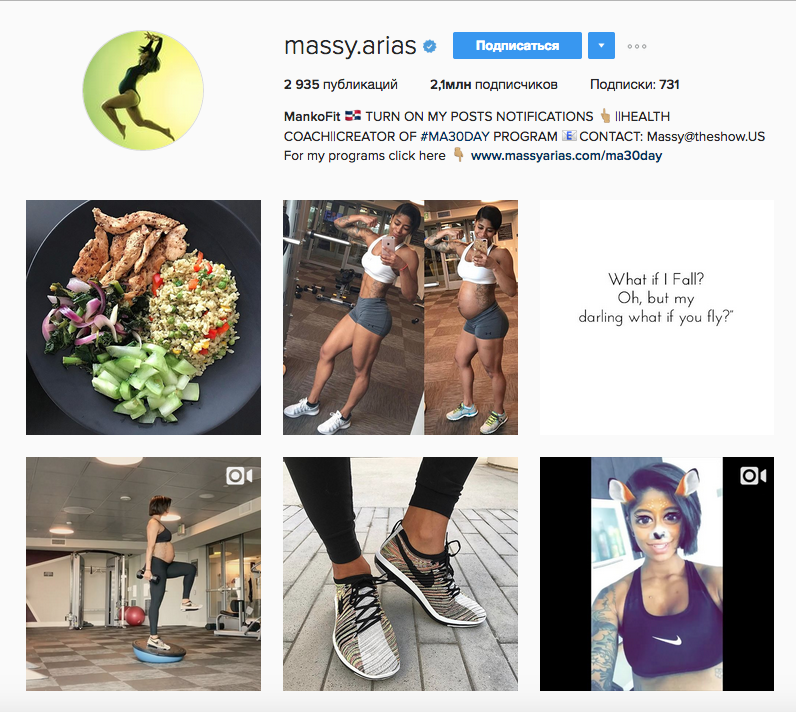The width and height of the screenshot is (796, 712).
Task: Open the gym mirror selfie comparison post
Action: [401, 317]
